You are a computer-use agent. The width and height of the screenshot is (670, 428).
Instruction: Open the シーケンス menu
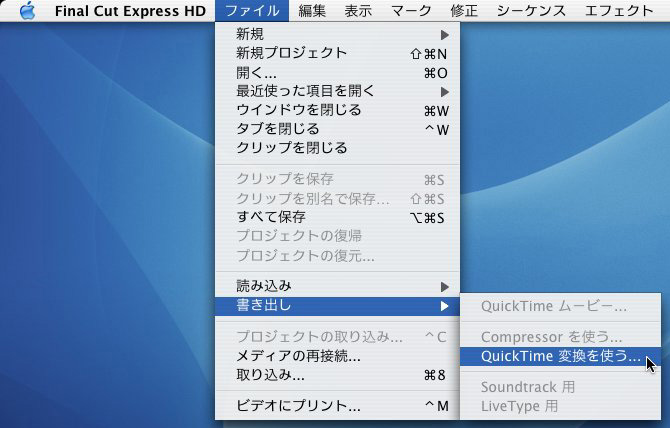[531, 11]
